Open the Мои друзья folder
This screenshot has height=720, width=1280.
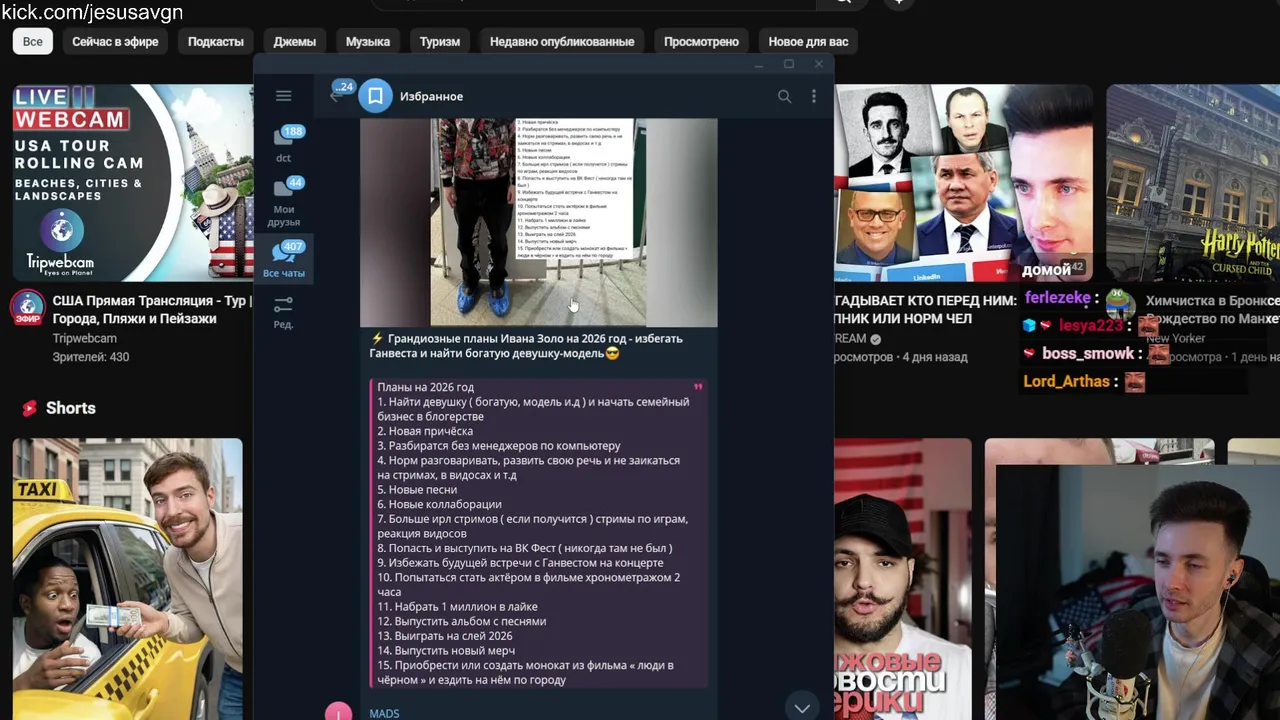click(284, 202)
